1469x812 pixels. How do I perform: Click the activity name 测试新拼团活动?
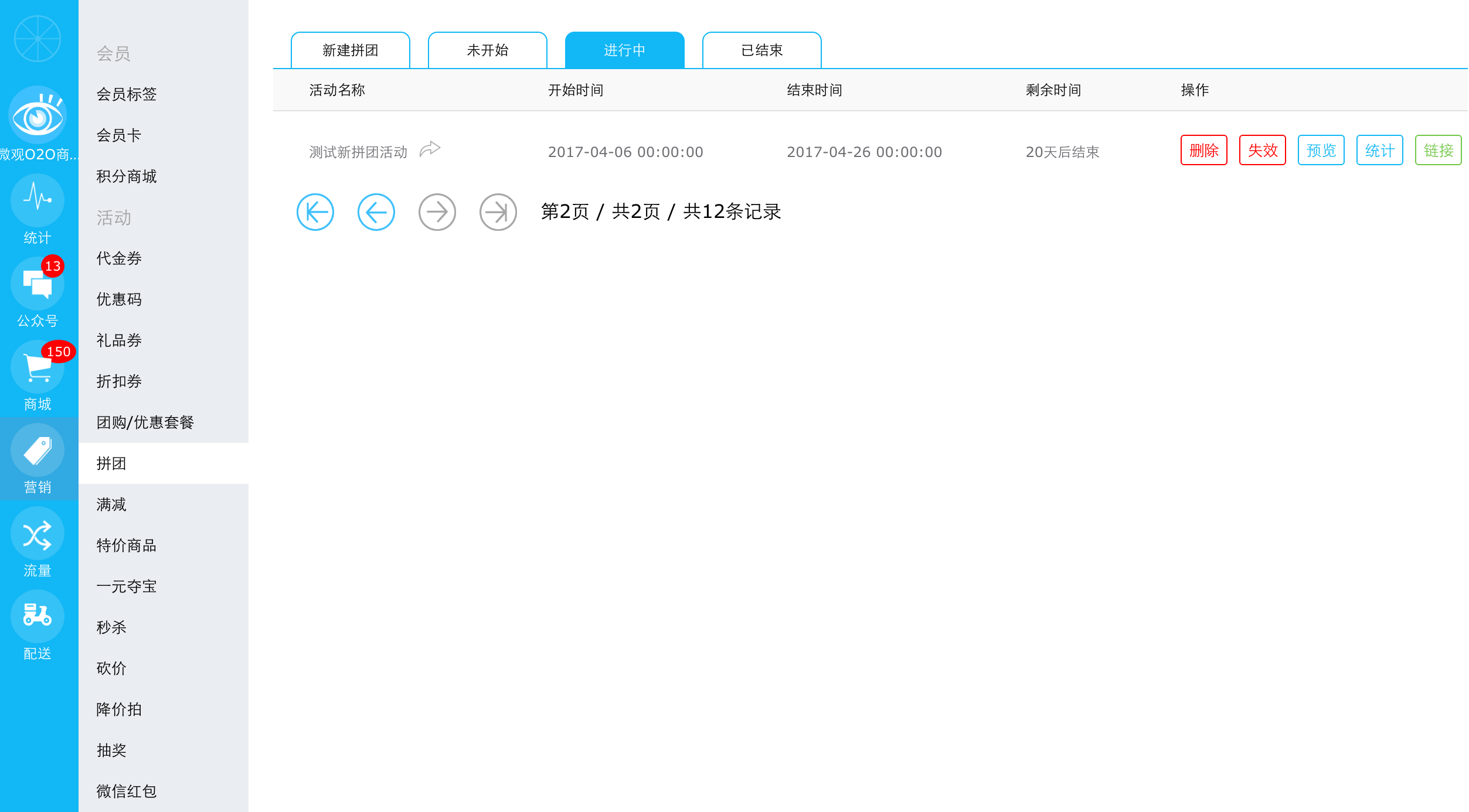(358, 152)
